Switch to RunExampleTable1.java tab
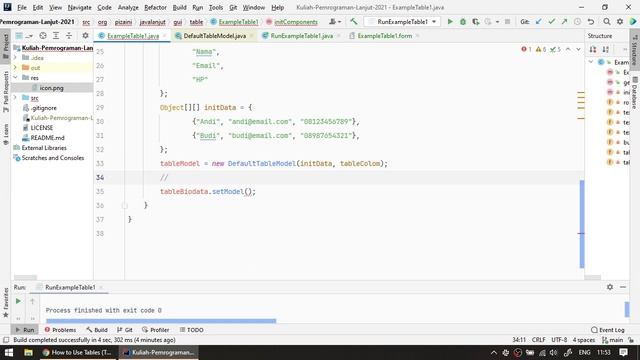This screenshot has width=640, height=360. pos(302,36)
